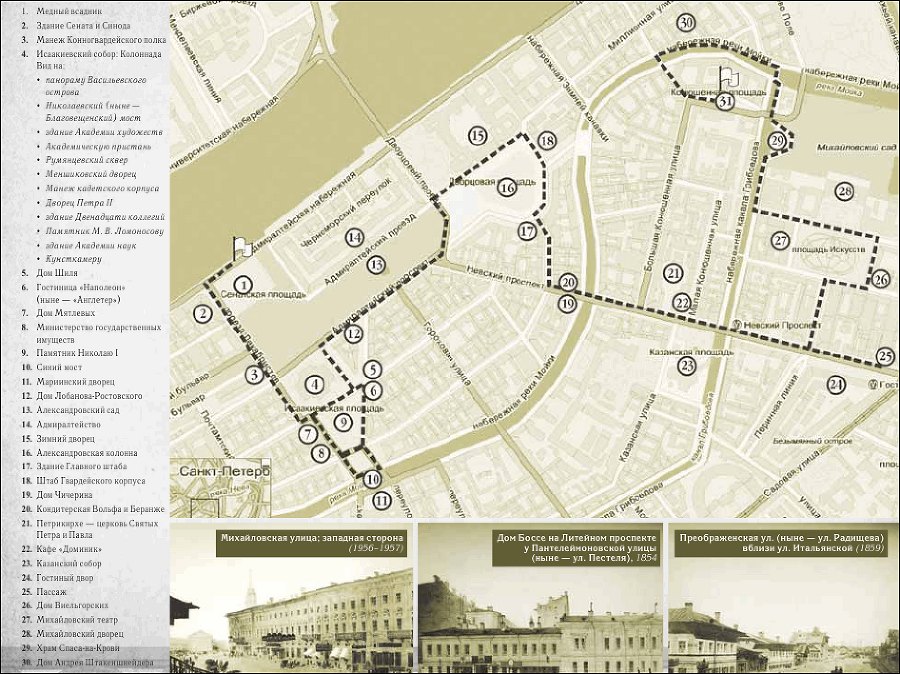The image size is (900, 674).
Task: Open the Дом Боссе на Литейном photo
Action: (540, 598)
